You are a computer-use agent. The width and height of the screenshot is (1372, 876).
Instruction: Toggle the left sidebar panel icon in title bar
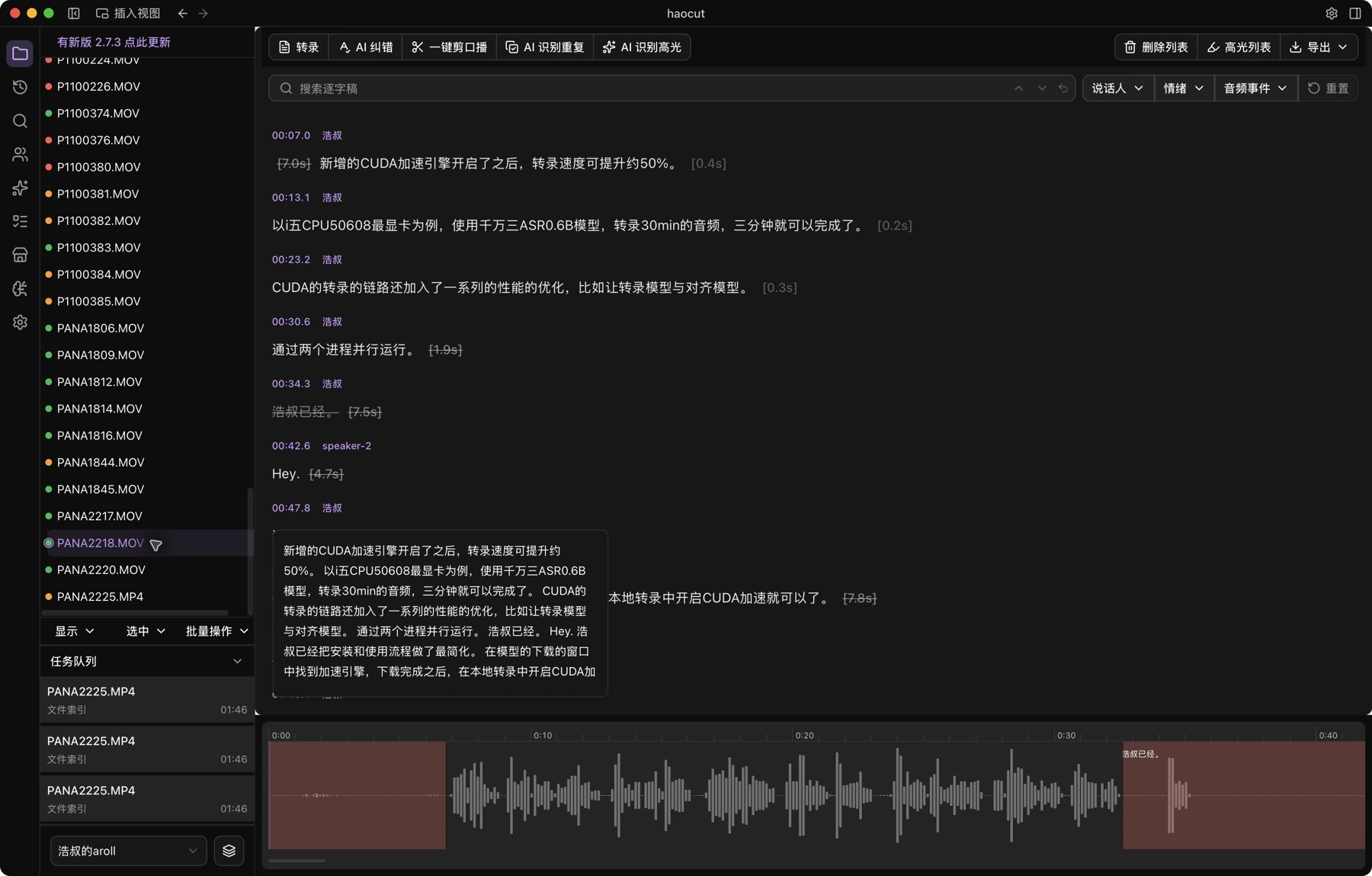coord(74,13)
